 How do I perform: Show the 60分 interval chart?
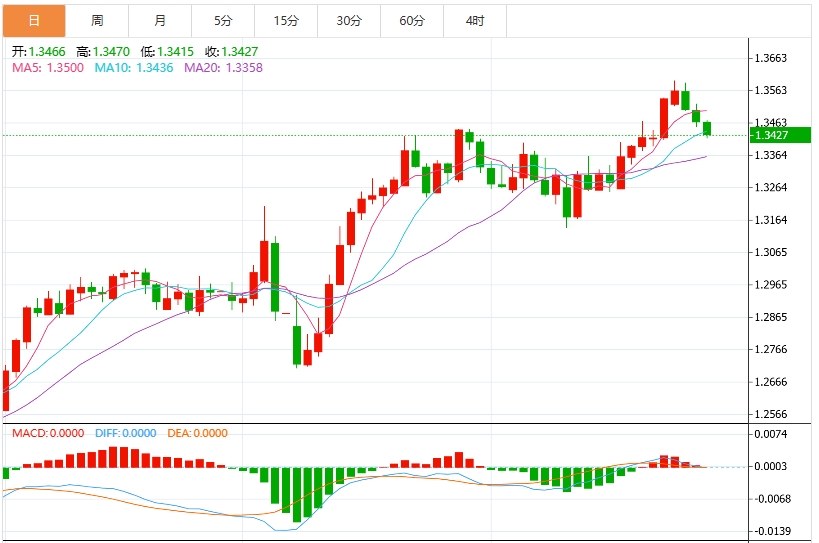(x=412, y=20)
